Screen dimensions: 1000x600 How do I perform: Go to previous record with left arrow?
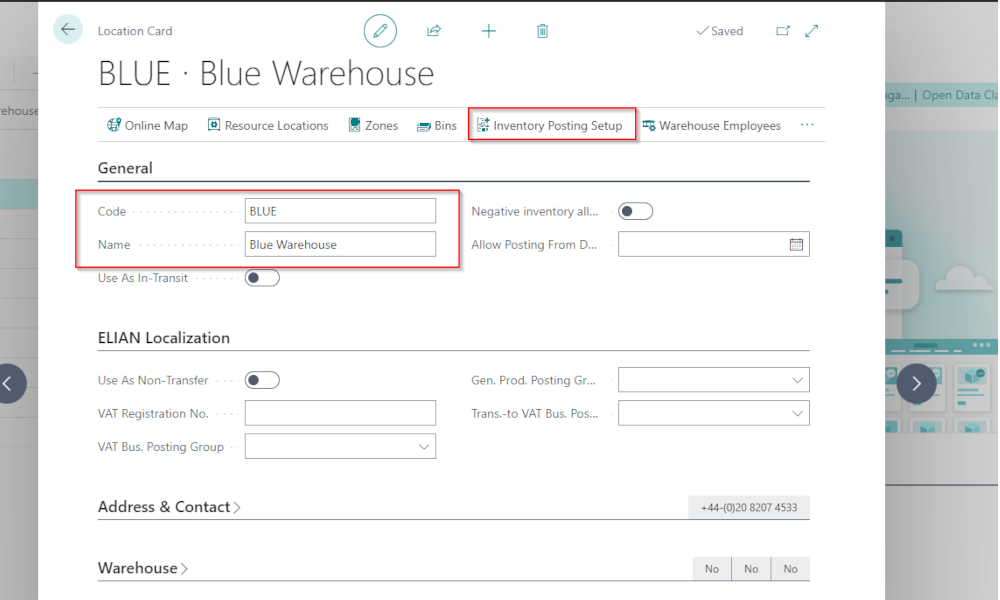(x=8, y=383)
